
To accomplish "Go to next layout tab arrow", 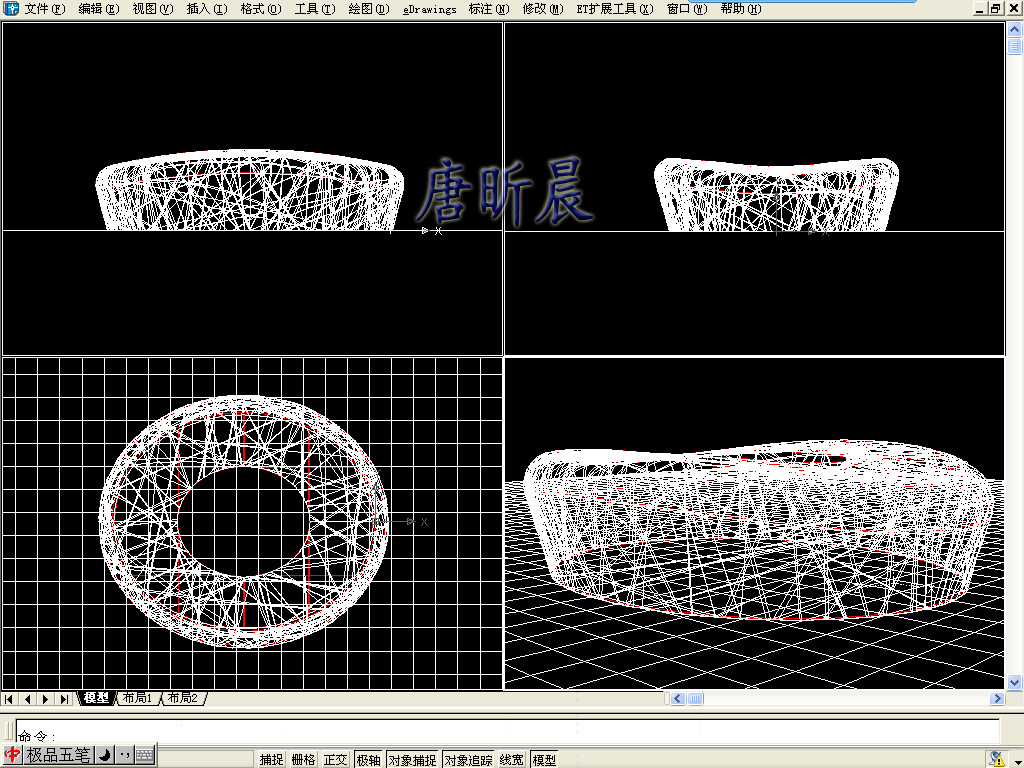I will tap(46, 699).
